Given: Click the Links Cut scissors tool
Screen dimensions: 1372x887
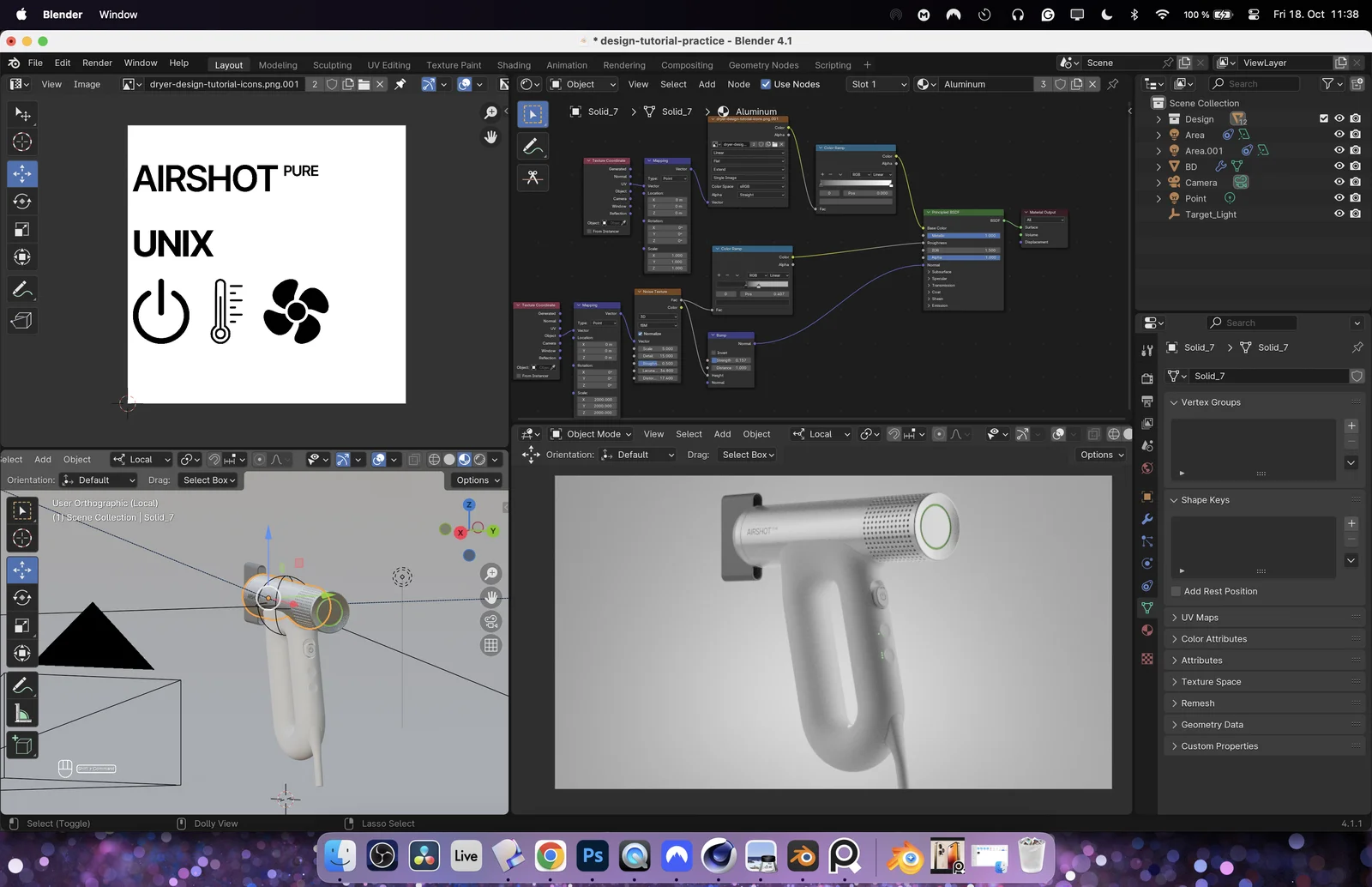Looking at the screenshot, I should tap(533, 178).
